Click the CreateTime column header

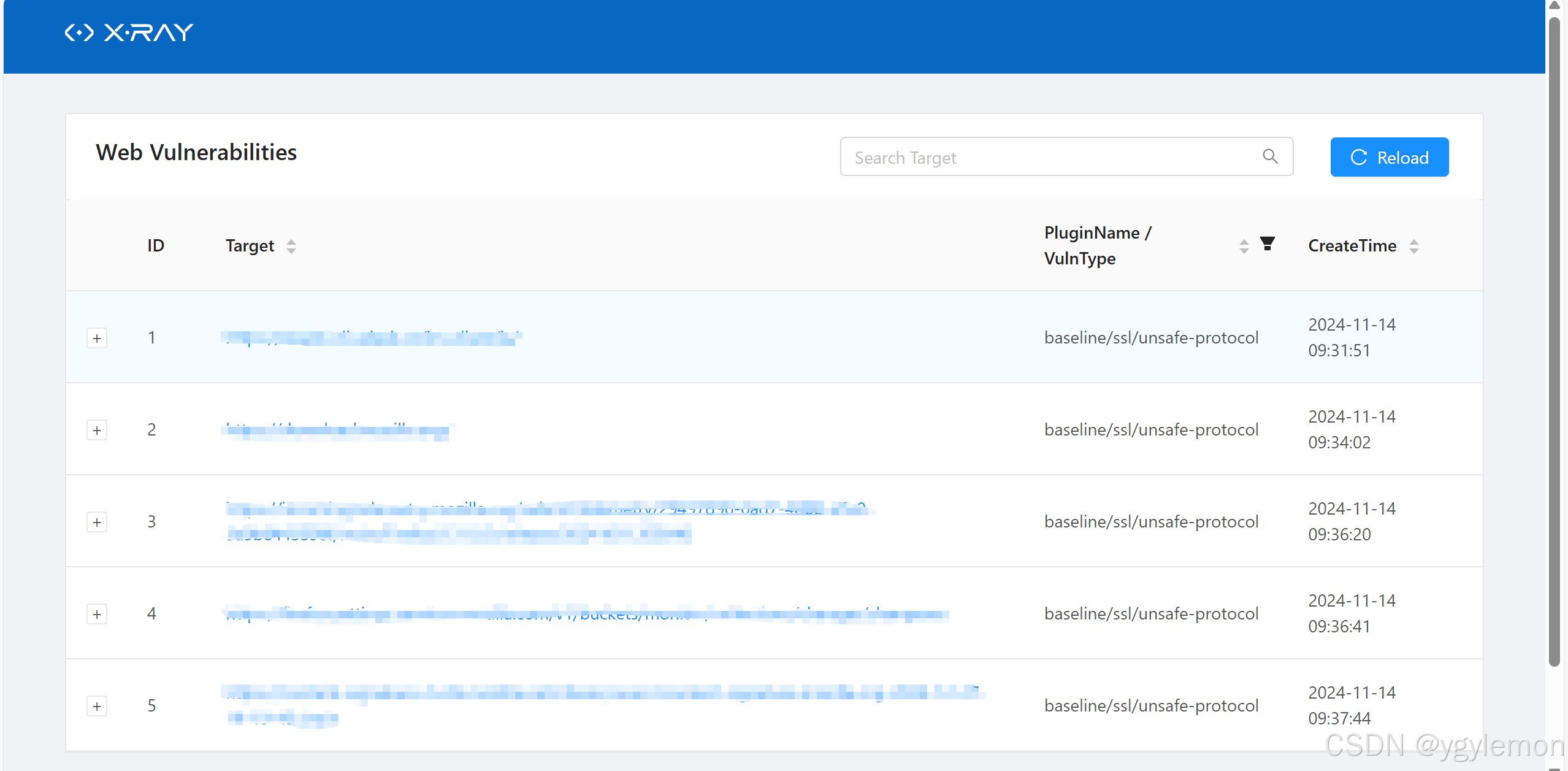[x=1352, y=246]
